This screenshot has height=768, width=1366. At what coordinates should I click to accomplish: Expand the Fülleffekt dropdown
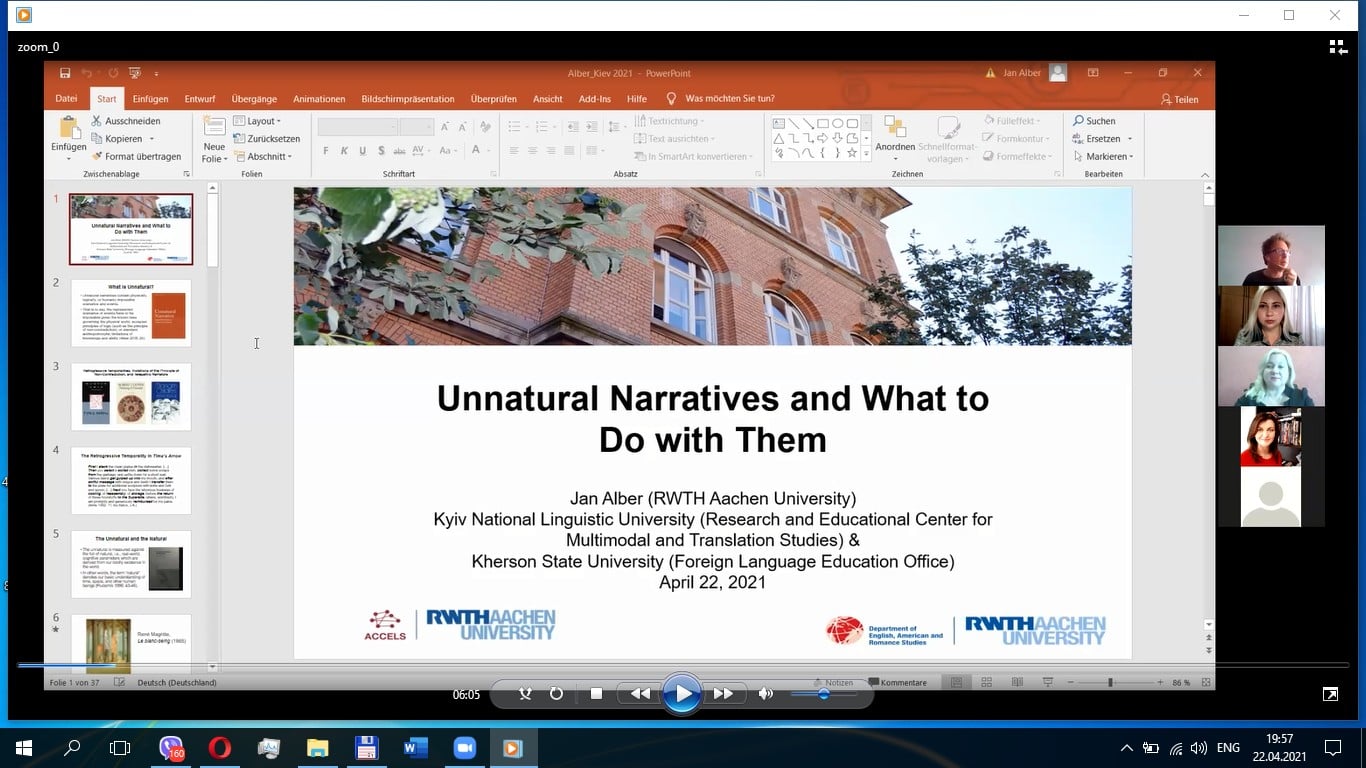coord(1014,121)
